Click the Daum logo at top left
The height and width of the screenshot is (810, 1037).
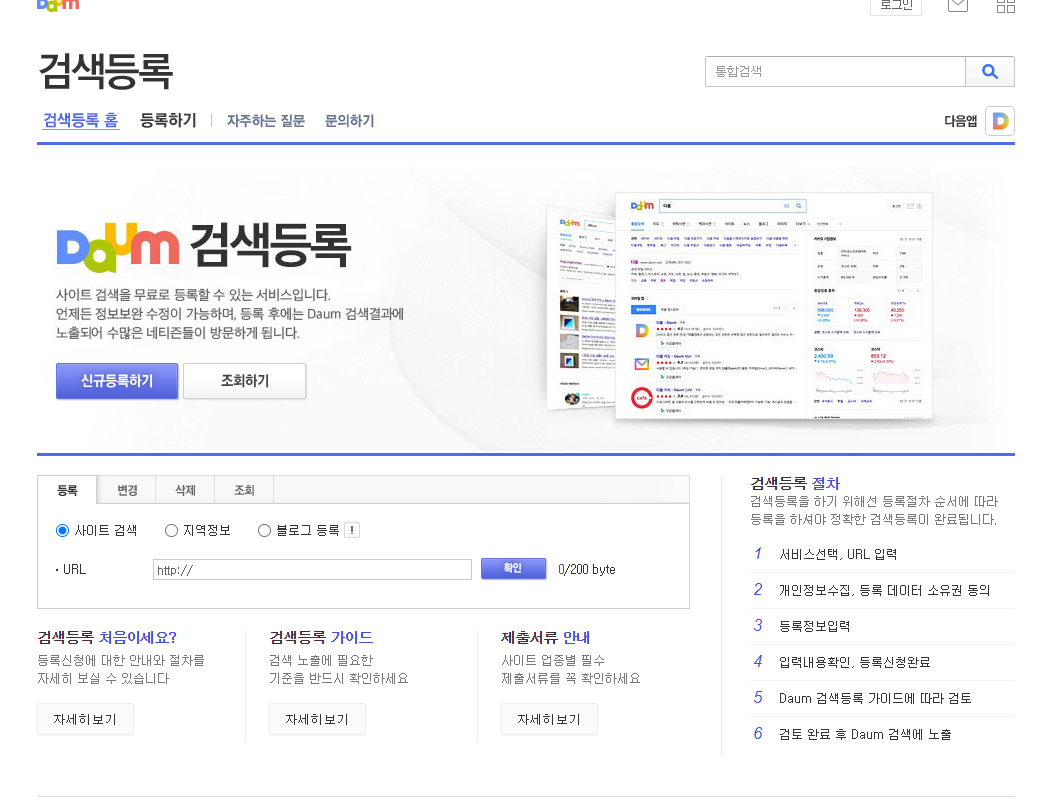(58, 5)
